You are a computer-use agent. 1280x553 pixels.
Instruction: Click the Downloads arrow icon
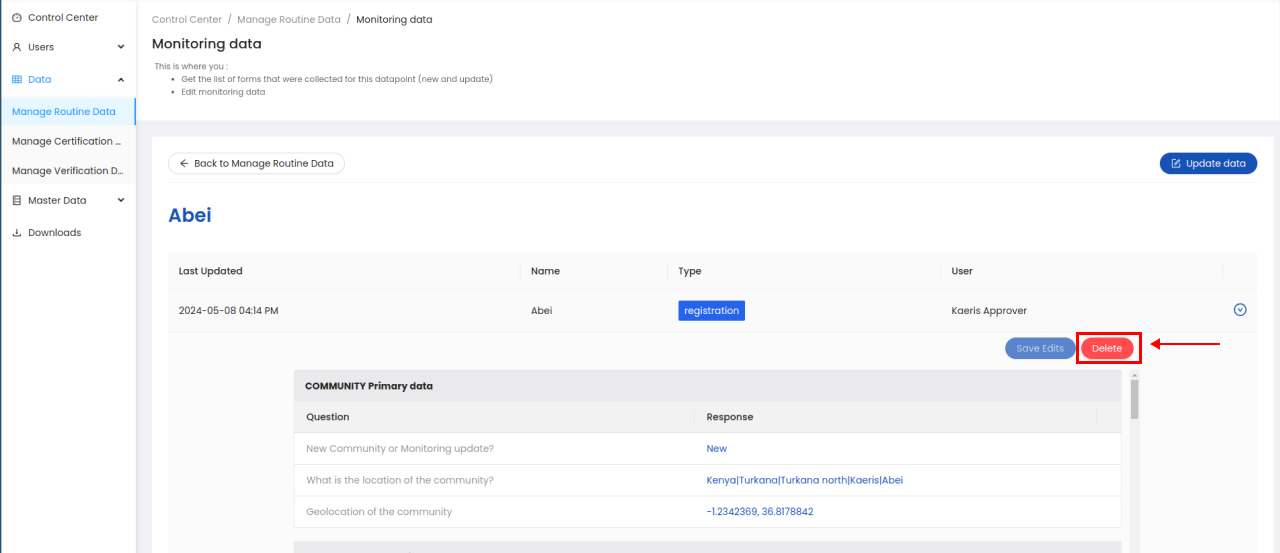(x=17, y=232)
